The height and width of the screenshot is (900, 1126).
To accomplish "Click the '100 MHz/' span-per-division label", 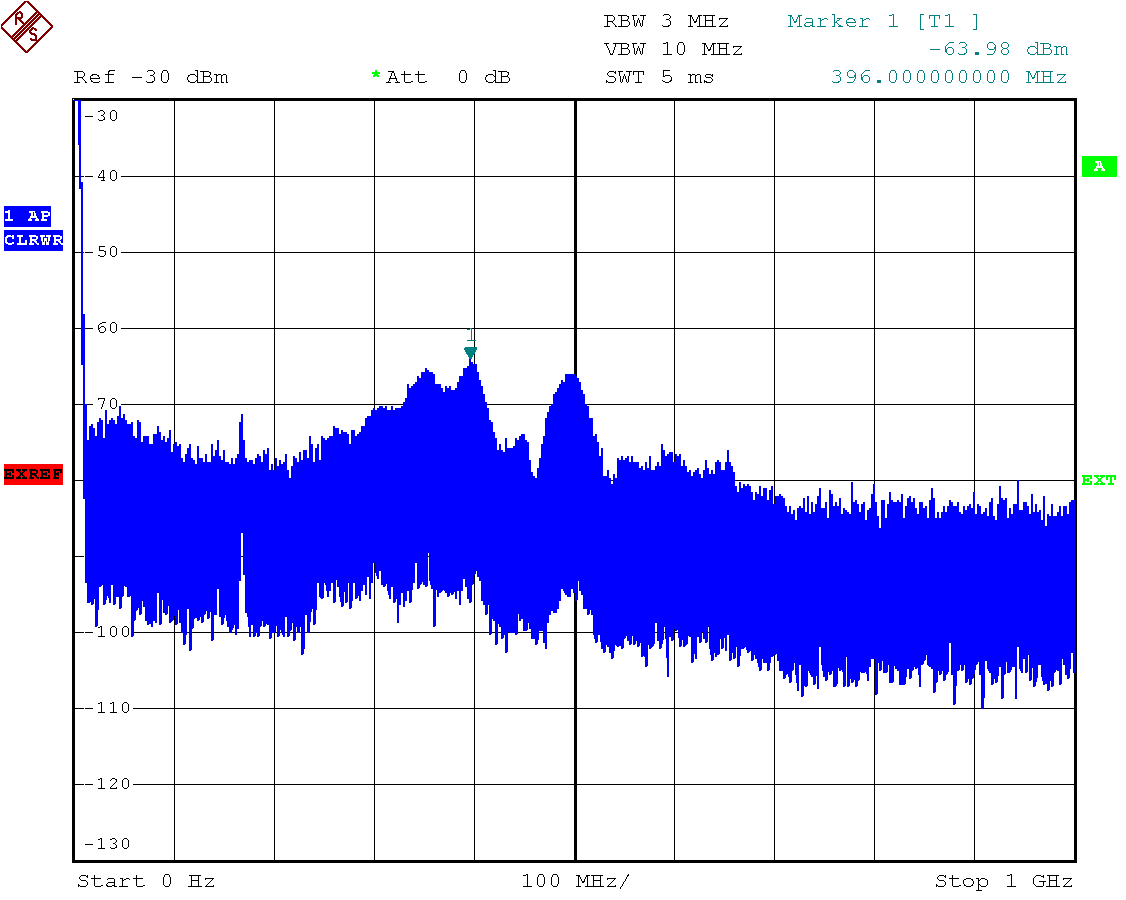I will [576, 881].
